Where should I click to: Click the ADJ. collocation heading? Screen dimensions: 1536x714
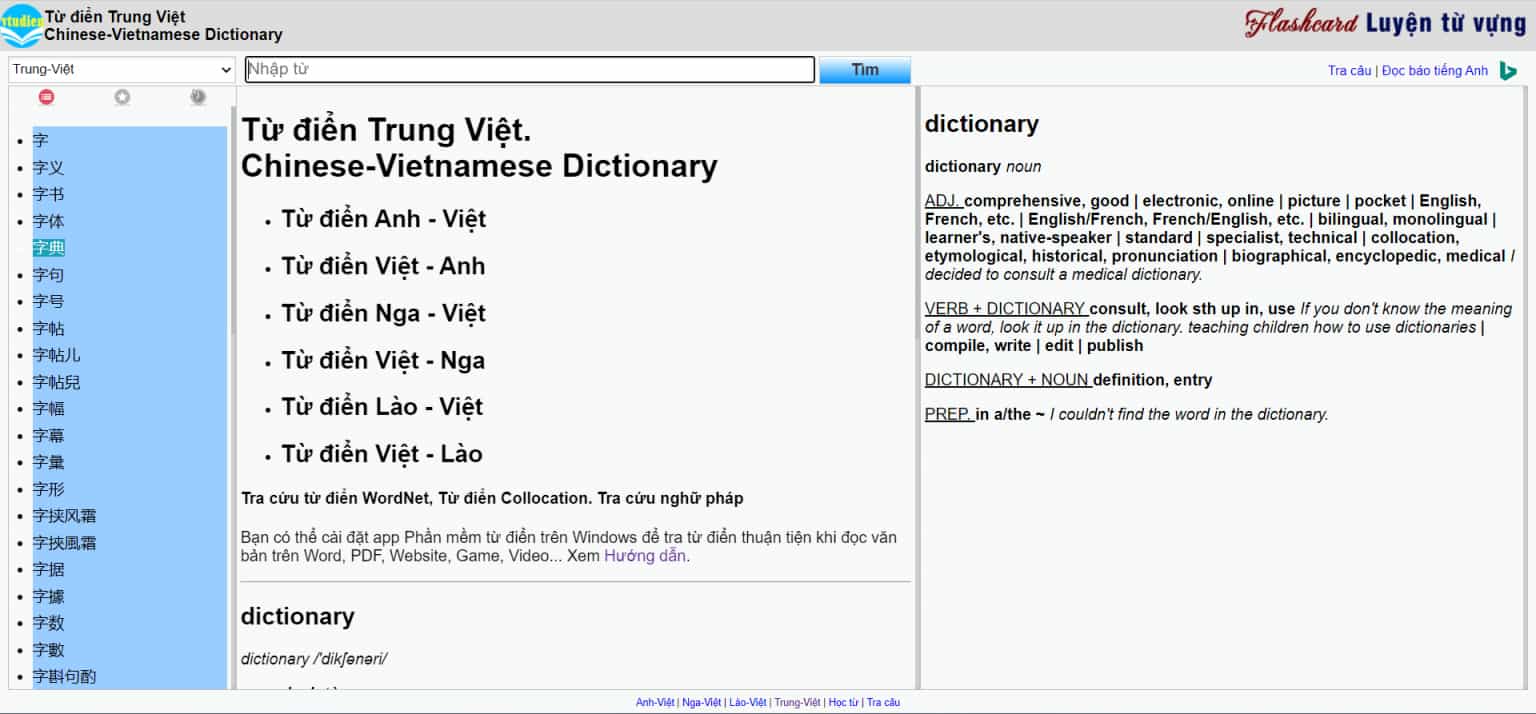[x=943, y=201]
